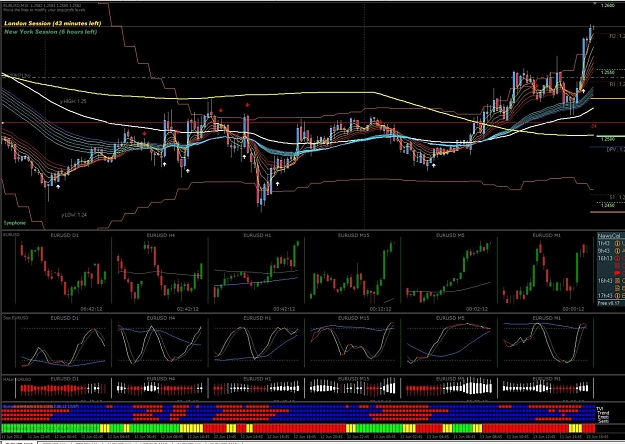Open the EURUSD D1 candlestick mini chart
Viewport: 625px width, 444px height.
click(x=63, y=272)
